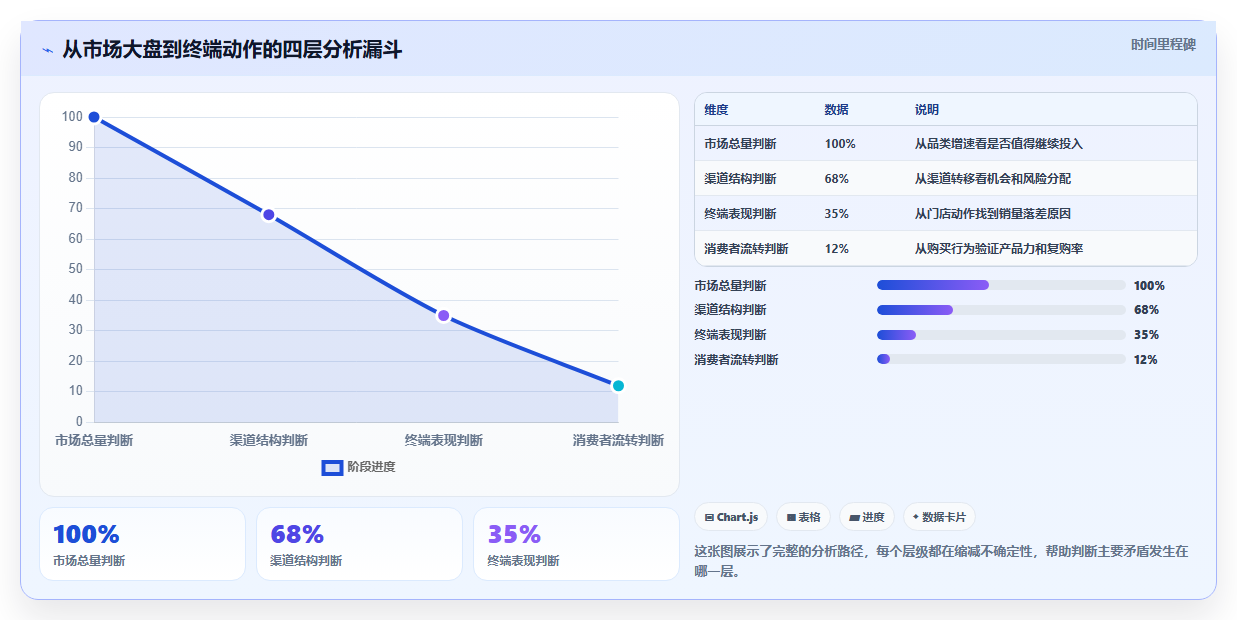Click the 市场总量判断 table row cell
The width and height of the screenshot is (1237, 620).
click(x=740, y=144)
